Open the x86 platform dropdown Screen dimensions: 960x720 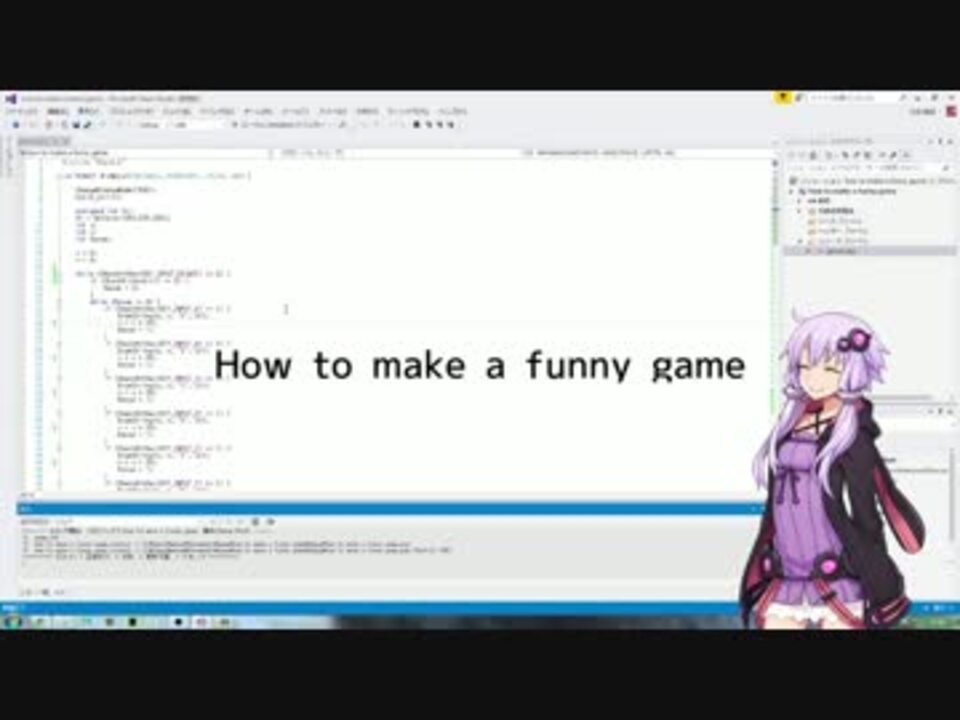tap(196, 125)
